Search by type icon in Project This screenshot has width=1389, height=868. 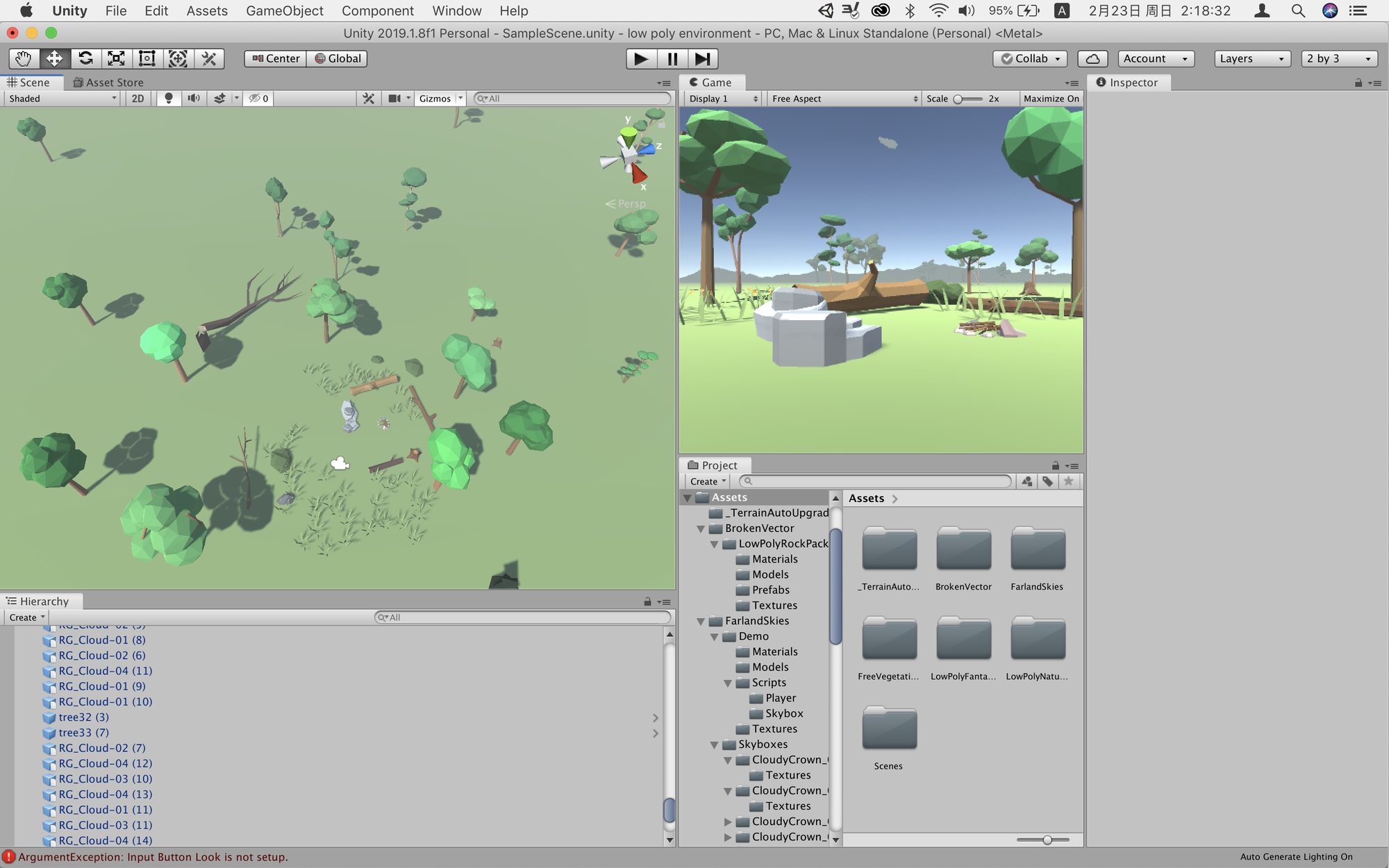click(1026, 481)
